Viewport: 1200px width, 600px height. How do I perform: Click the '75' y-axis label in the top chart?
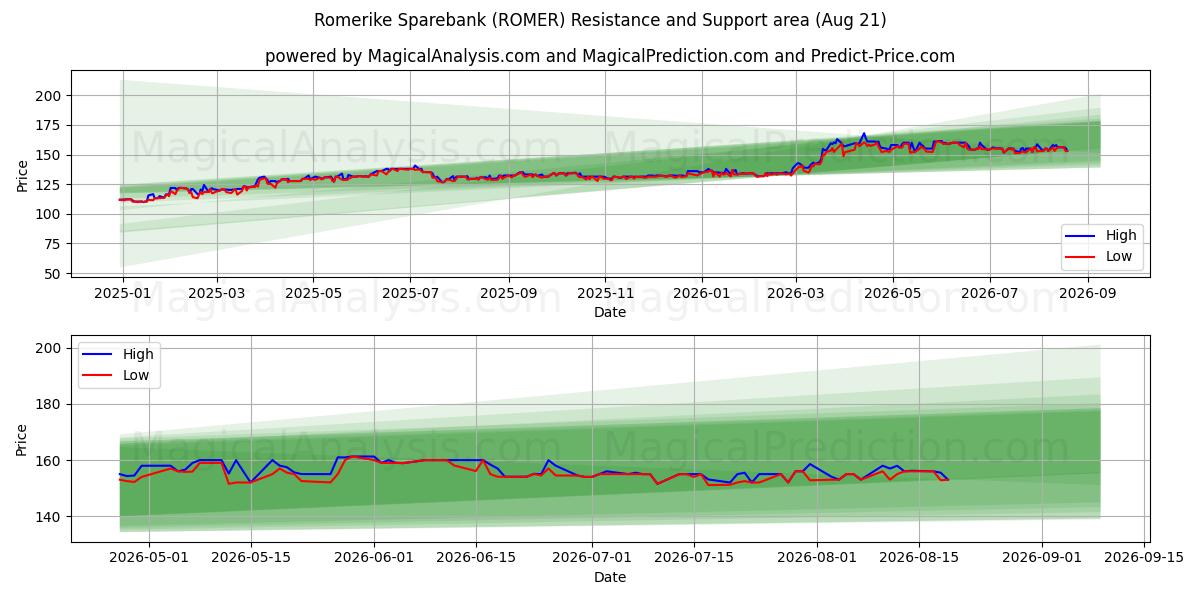[54, 244]
